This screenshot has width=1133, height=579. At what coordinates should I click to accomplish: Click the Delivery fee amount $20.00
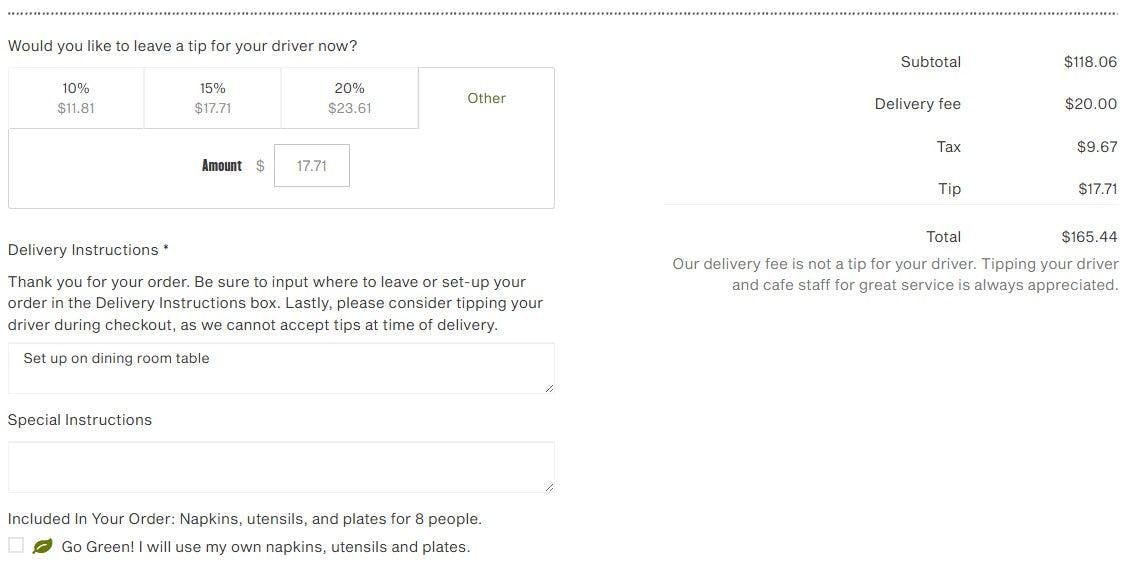click(x=1090, y=104)
